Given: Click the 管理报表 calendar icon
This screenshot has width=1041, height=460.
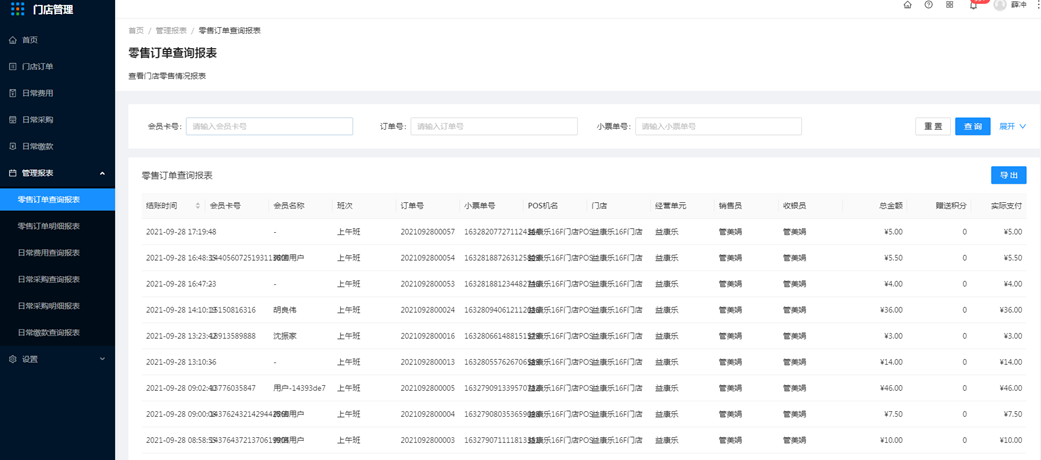Looking at the screenshot, I should [x=13, y=173].
